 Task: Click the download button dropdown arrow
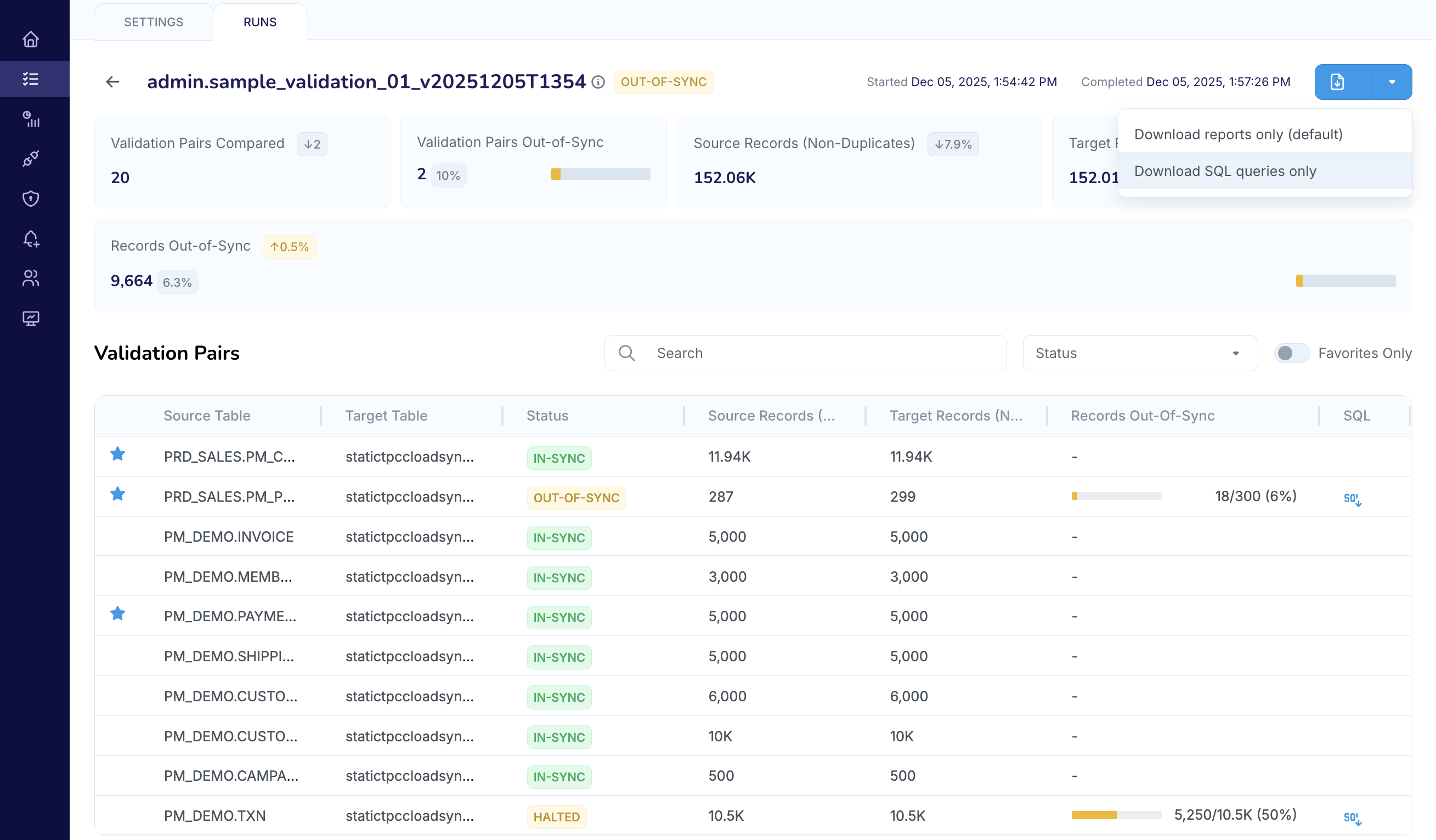tap(1392, 82)
